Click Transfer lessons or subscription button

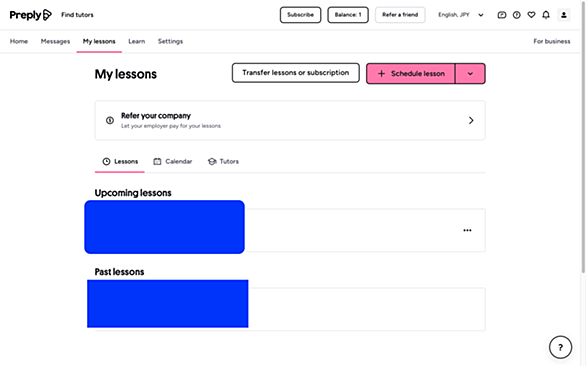tap(296, 73)
